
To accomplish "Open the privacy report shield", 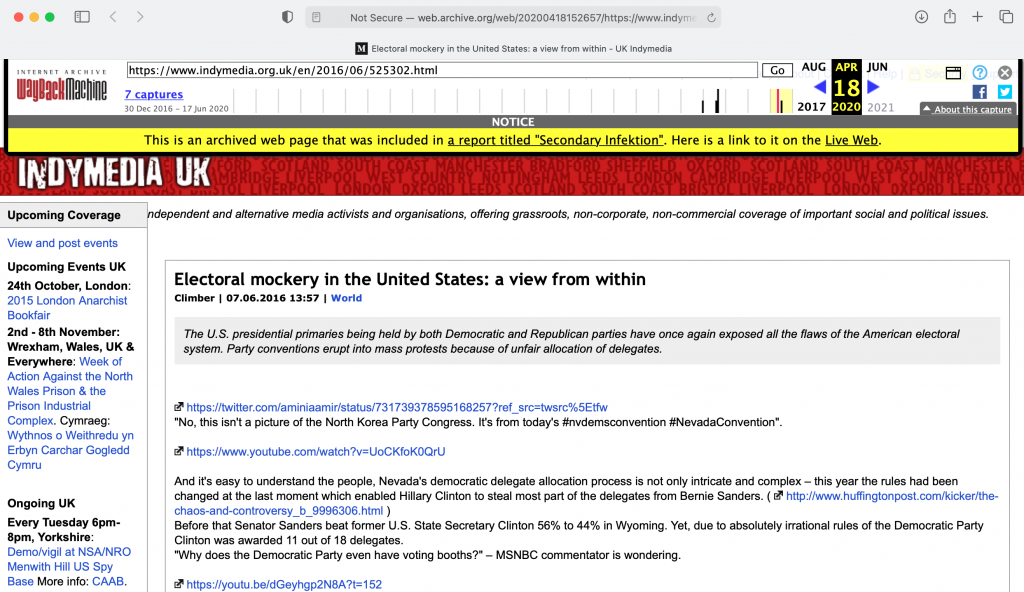I will tap(287, 17).
